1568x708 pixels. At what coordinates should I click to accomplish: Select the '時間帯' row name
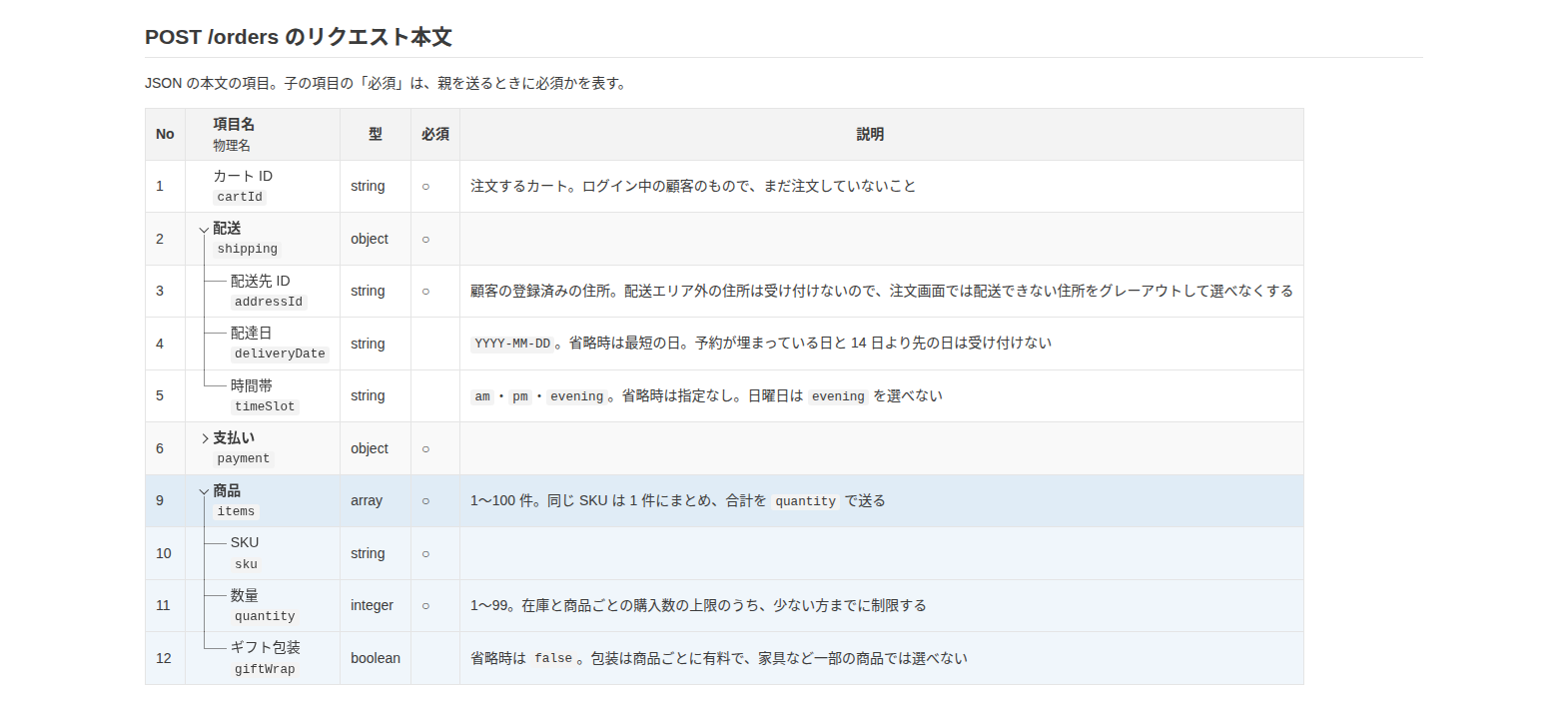(x=252, y=385)
